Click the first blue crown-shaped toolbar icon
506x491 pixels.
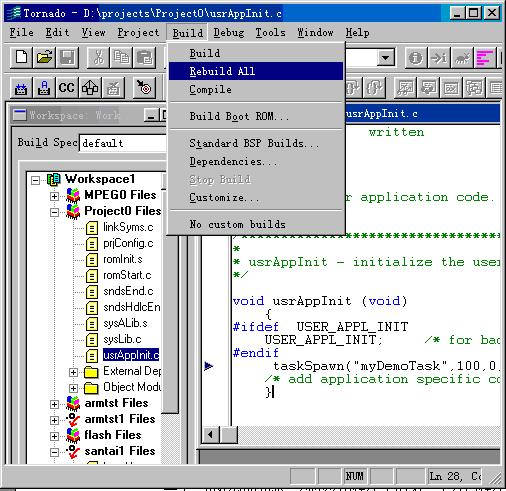[x=21, y=88]
